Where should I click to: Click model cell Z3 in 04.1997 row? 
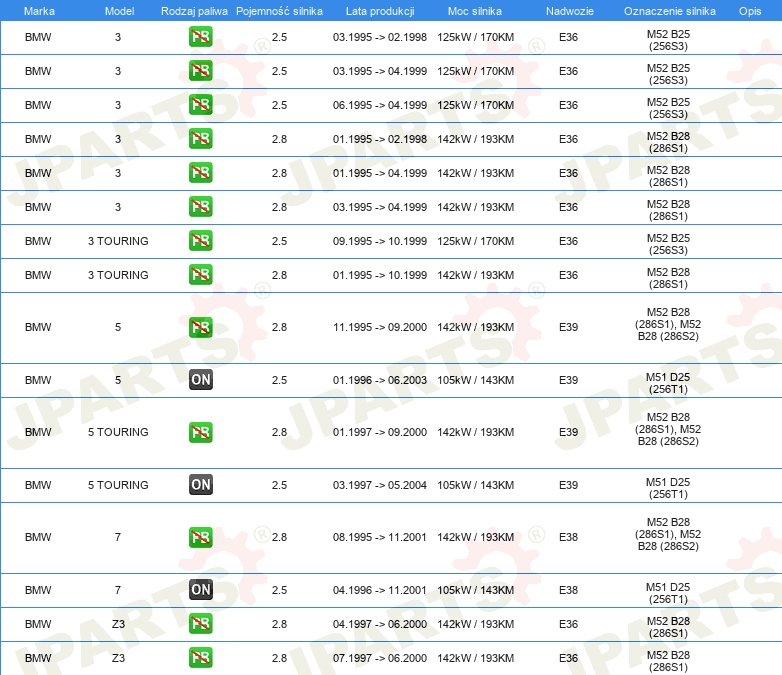[118, 624]
